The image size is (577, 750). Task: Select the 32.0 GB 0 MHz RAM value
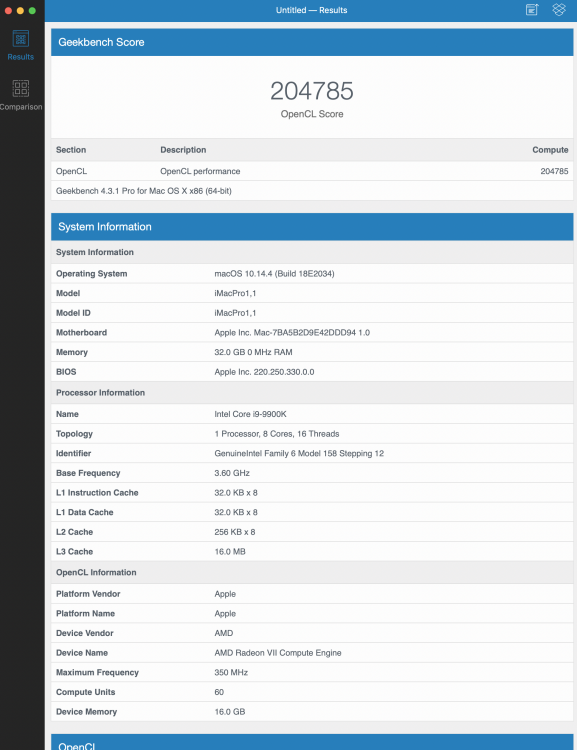253,352
